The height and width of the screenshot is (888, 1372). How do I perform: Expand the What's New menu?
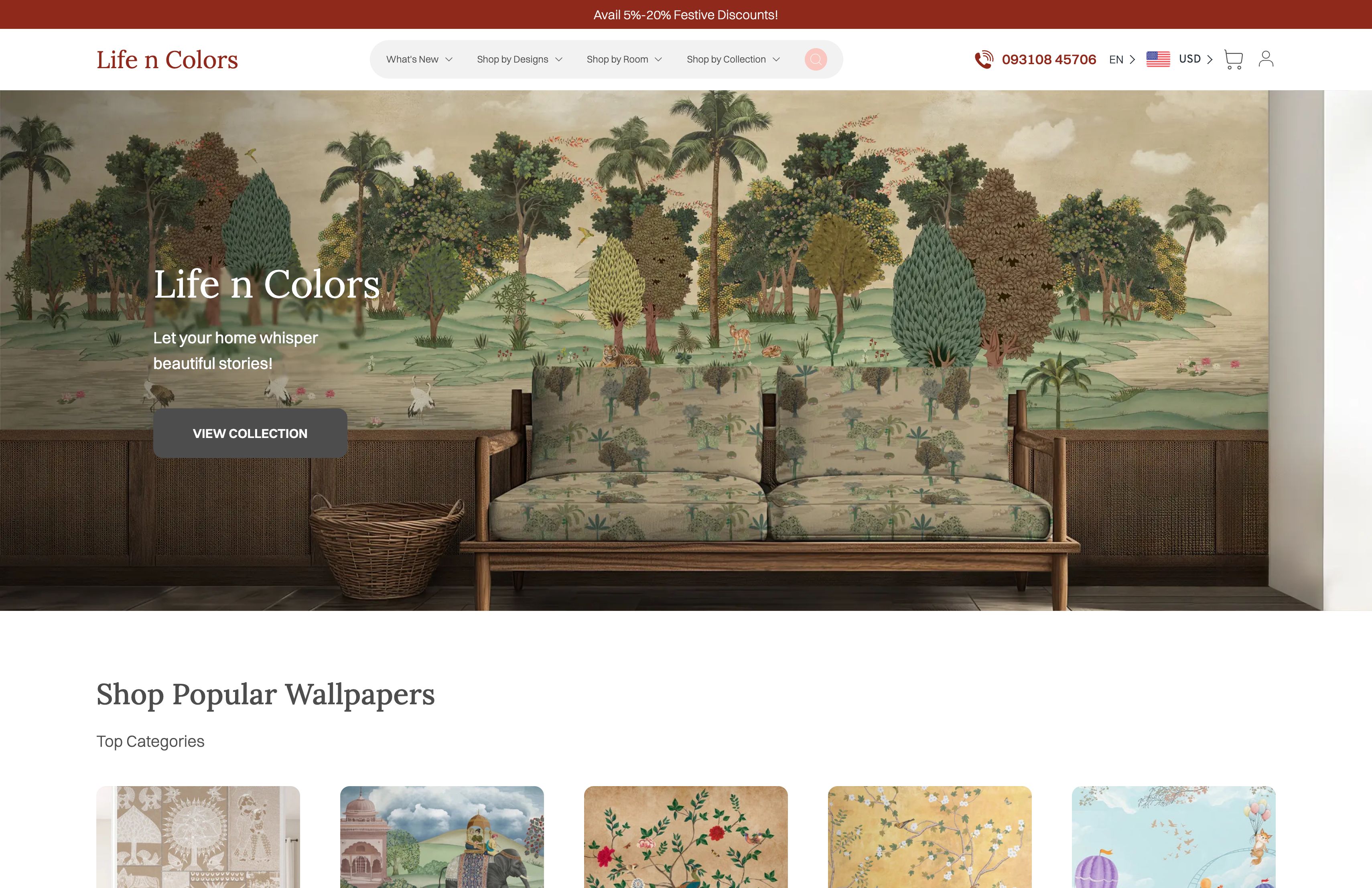click(419, 59)
